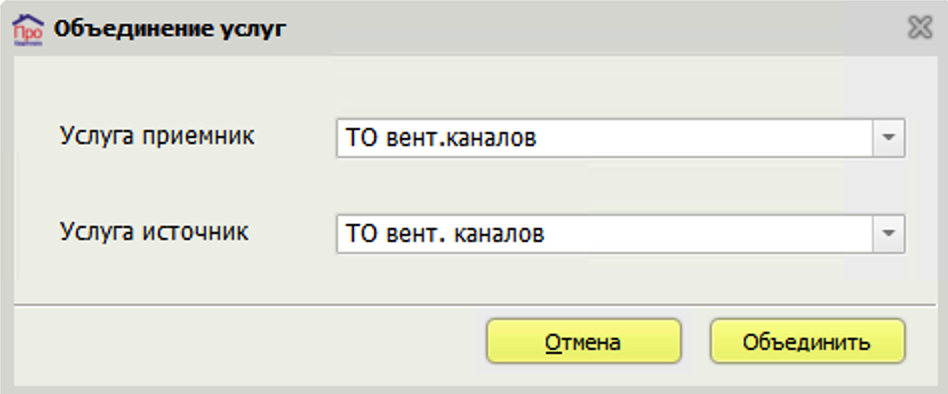
Task: Focus blank space inside source service combo box
Action: coord(707,233)
